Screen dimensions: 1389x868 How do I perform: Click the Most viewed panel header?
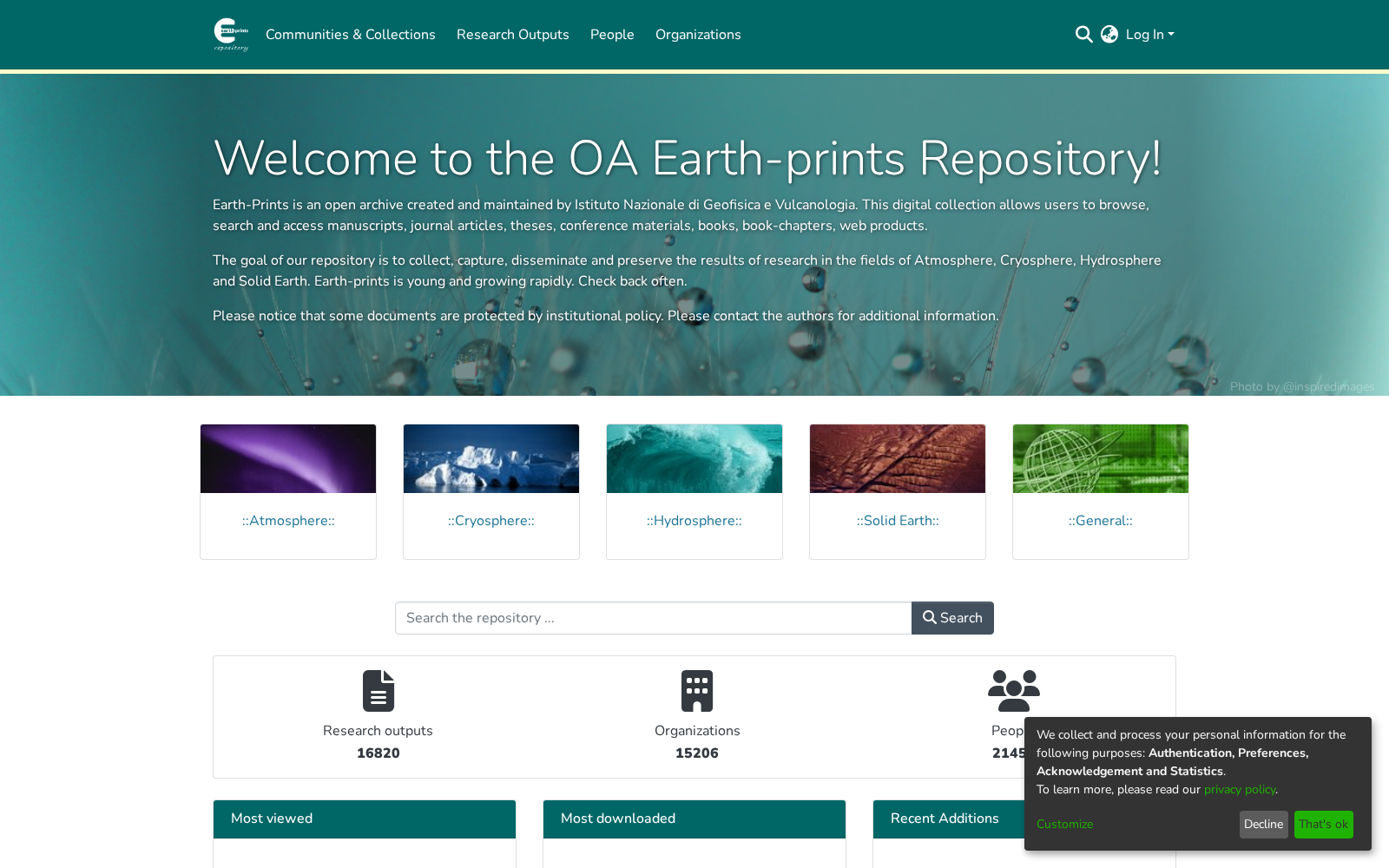365,819
